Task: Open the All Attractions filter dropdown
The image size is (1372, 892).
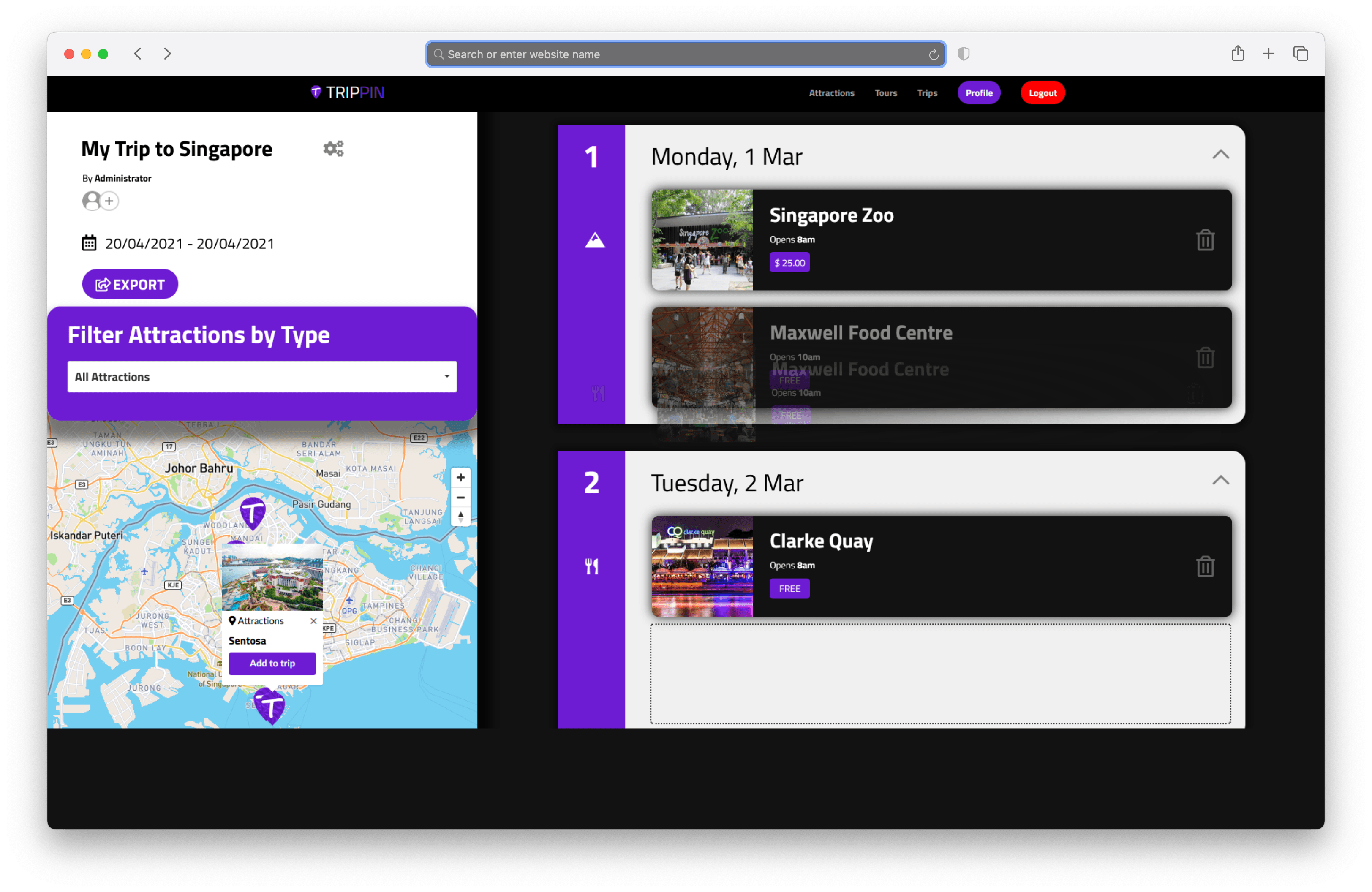Action: point(262,377)
